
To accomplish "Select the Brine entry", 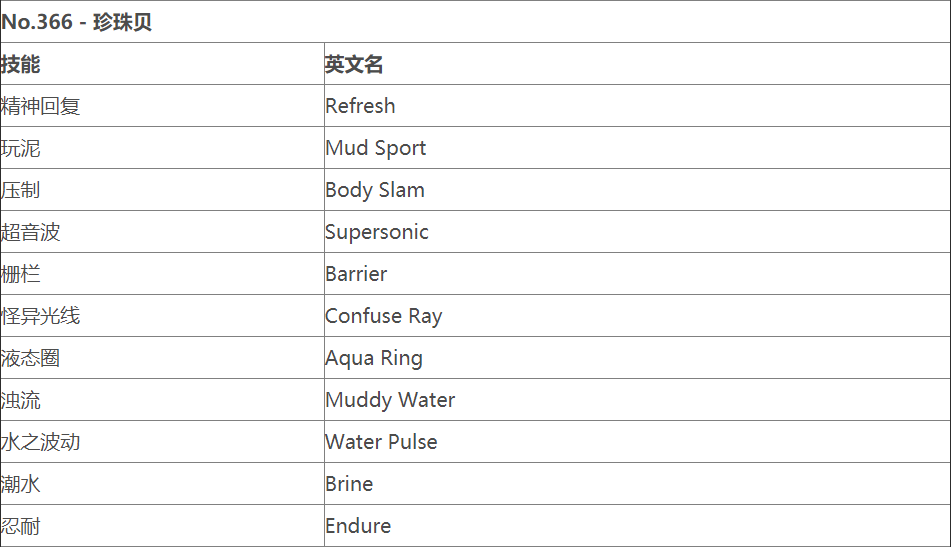I will click(349, 484).
